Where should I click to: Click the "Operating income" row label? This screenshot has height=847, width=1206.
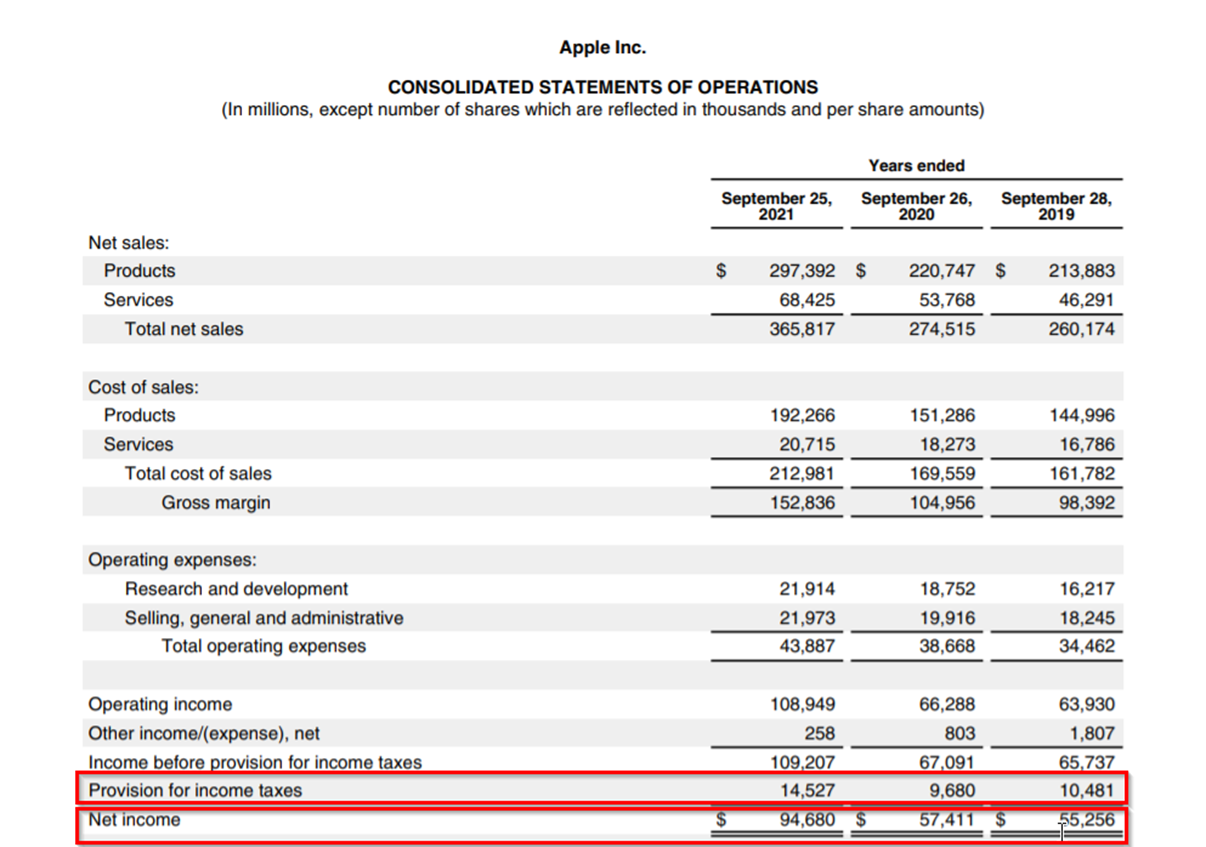(x=160, y=705)
